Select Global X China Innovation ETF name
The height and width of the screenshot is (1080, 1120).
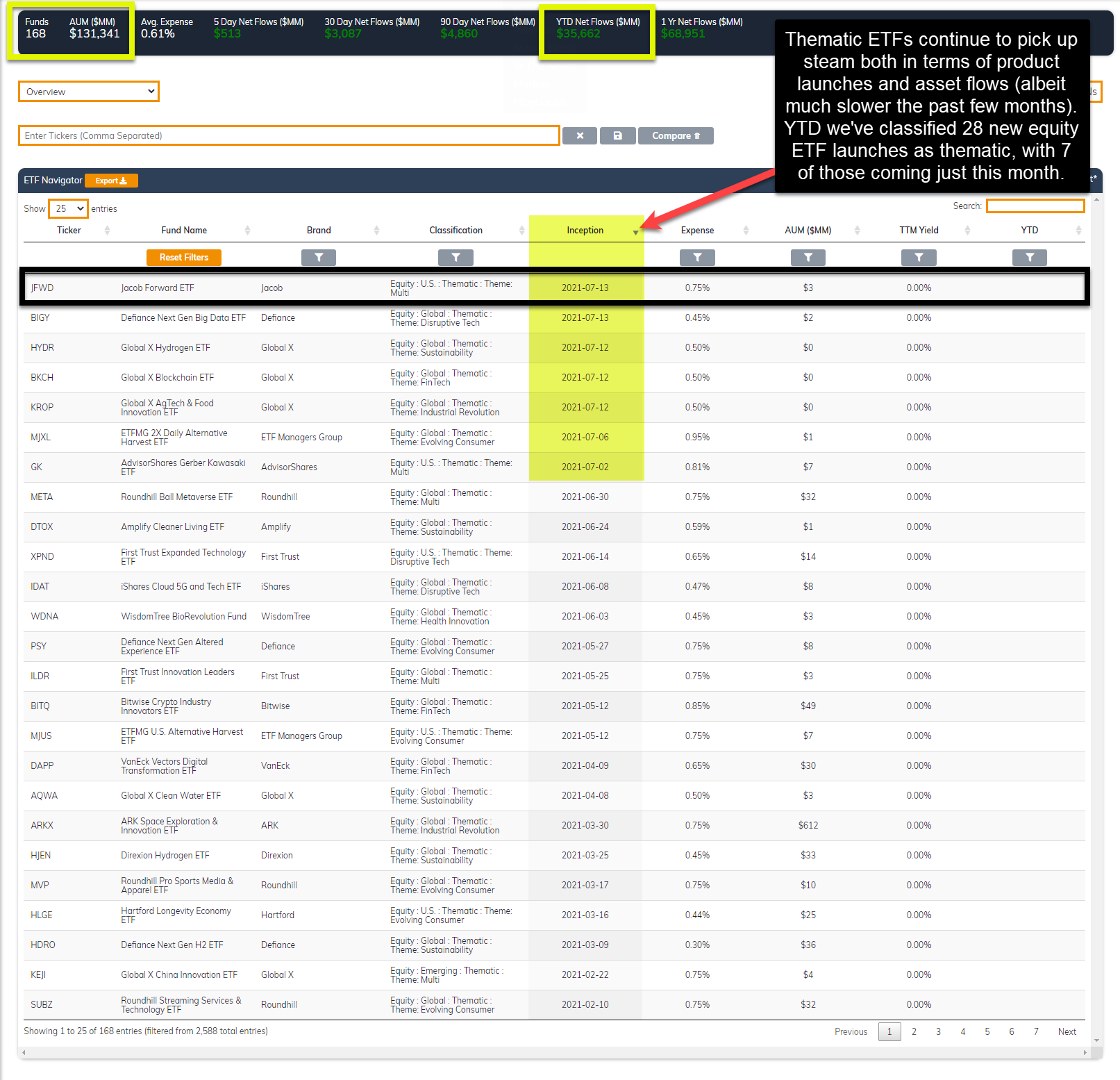[x=179, y=975]
